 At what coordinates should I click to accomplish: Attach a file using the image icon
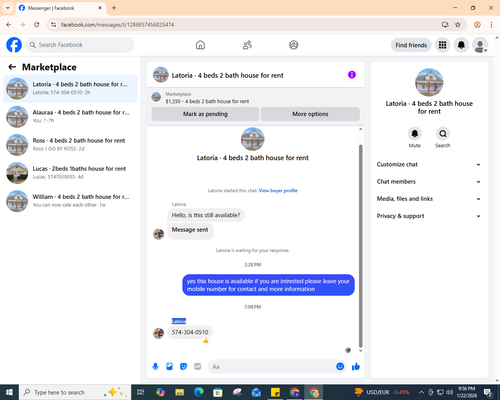(170, 367)
